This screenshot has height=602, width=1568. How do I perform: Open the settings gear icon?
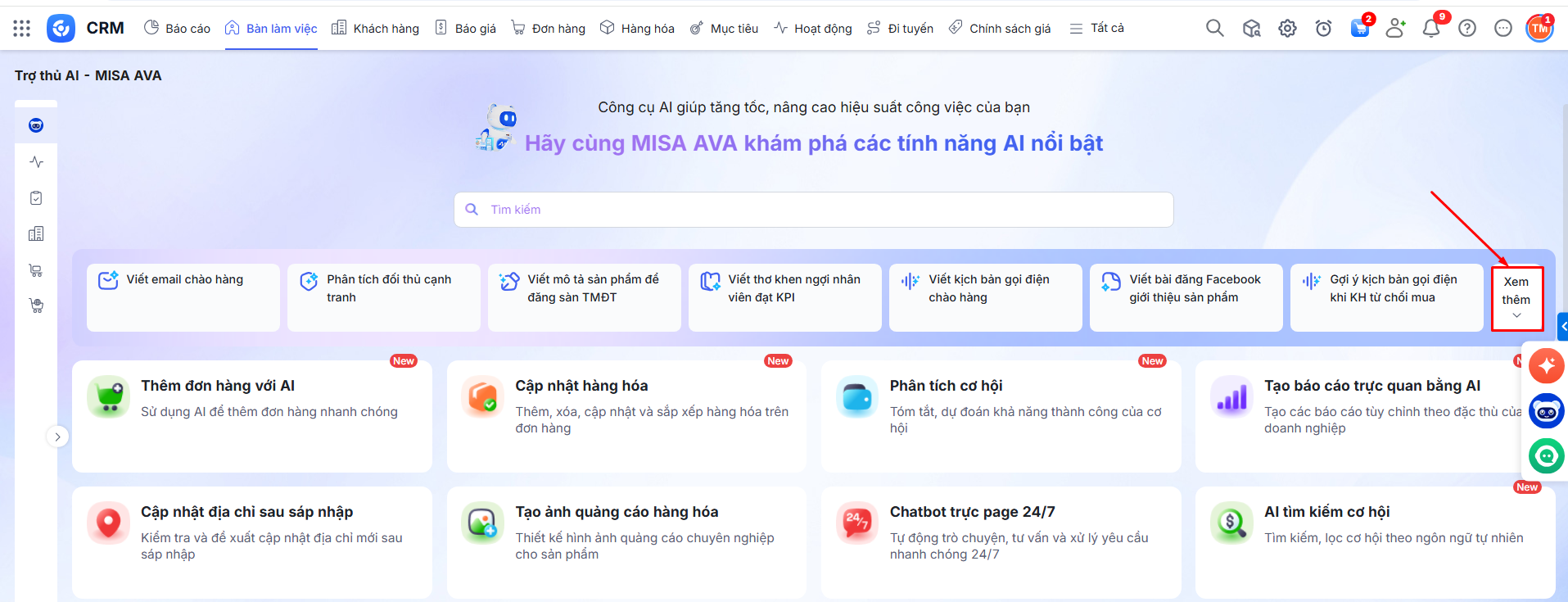tap(1287, 29)
